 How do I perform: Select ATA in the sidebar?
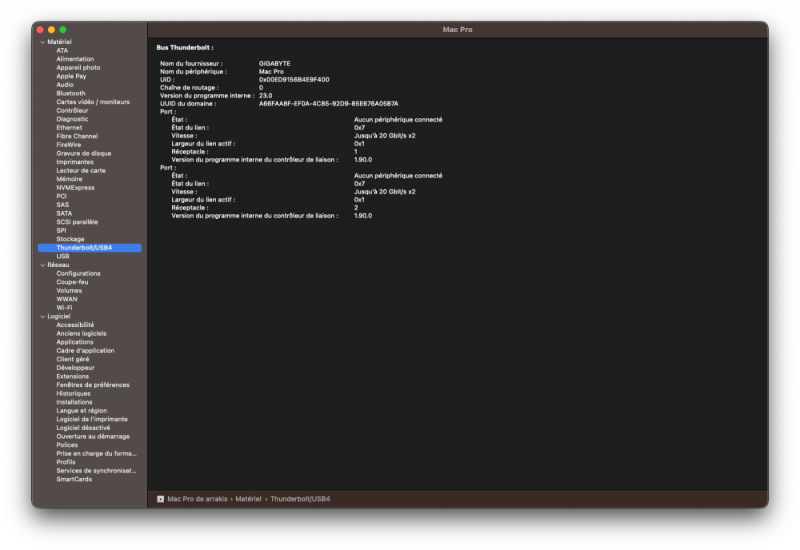pyautogui.click(x=62, y=51)
